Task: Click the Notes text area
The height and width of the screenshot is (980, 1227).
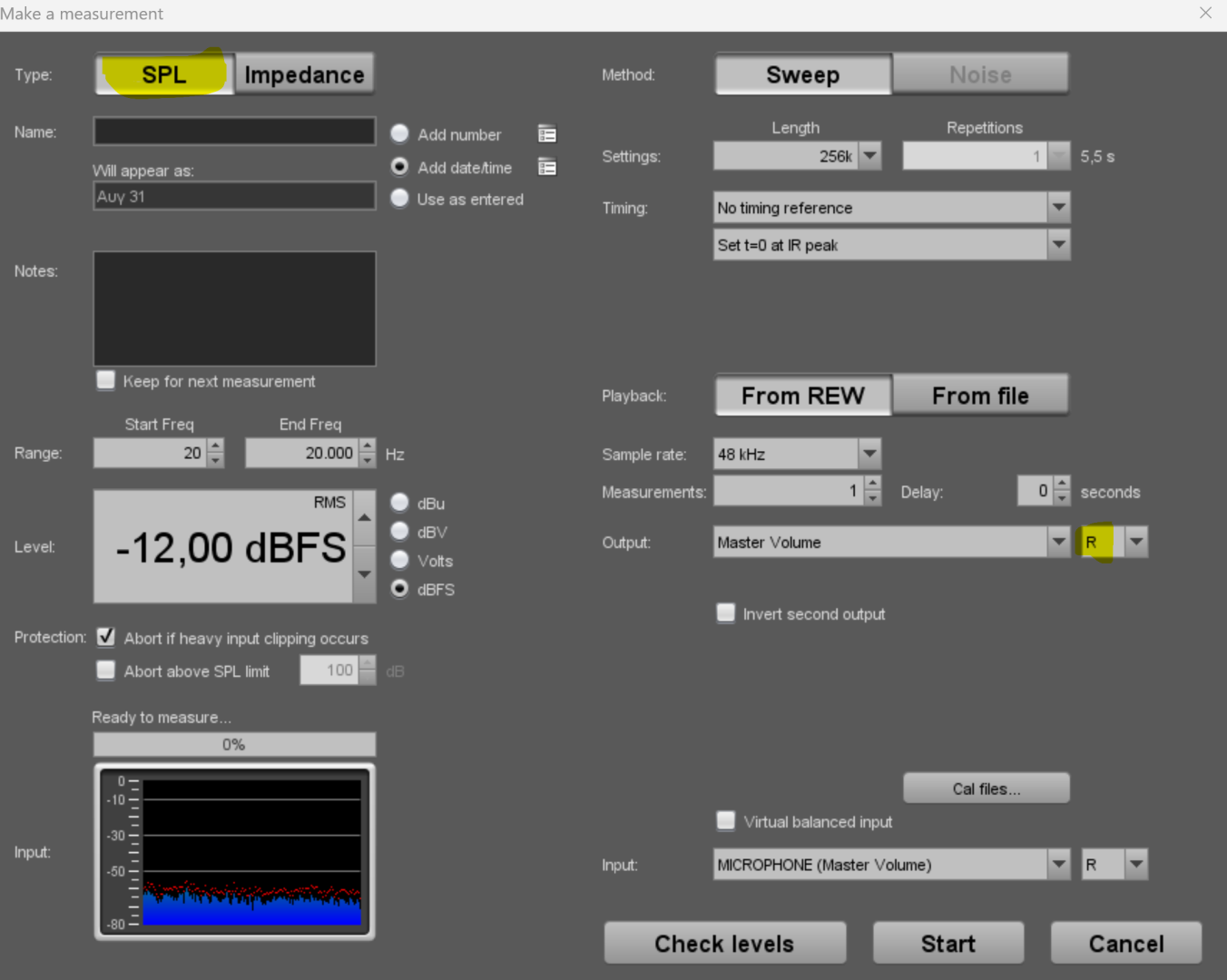Action: [x=234, y=309]
